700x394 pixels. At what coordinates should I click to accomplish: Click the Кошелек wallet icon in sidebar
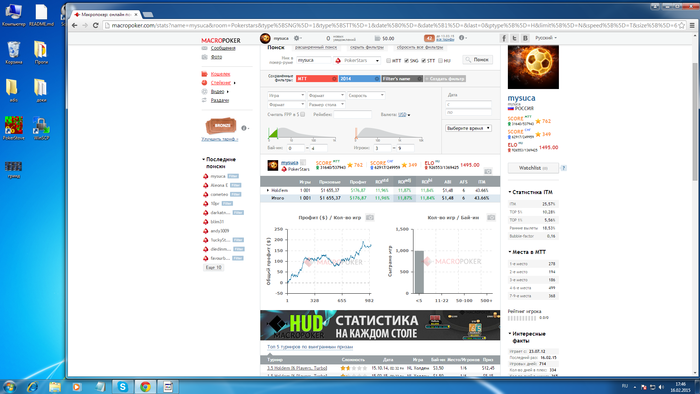click(204, 74)
